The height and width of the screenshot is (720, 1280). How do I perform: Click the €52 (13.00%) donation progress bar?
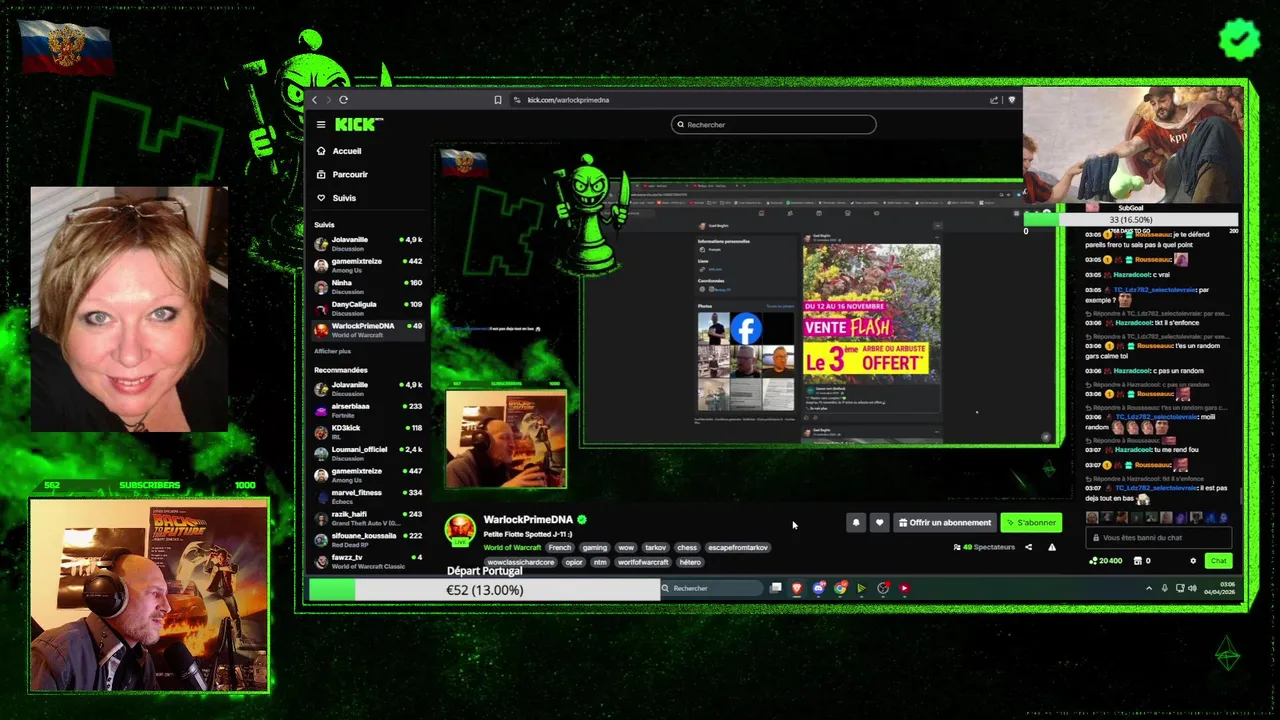pyautogui.click(x=484, y=590)
